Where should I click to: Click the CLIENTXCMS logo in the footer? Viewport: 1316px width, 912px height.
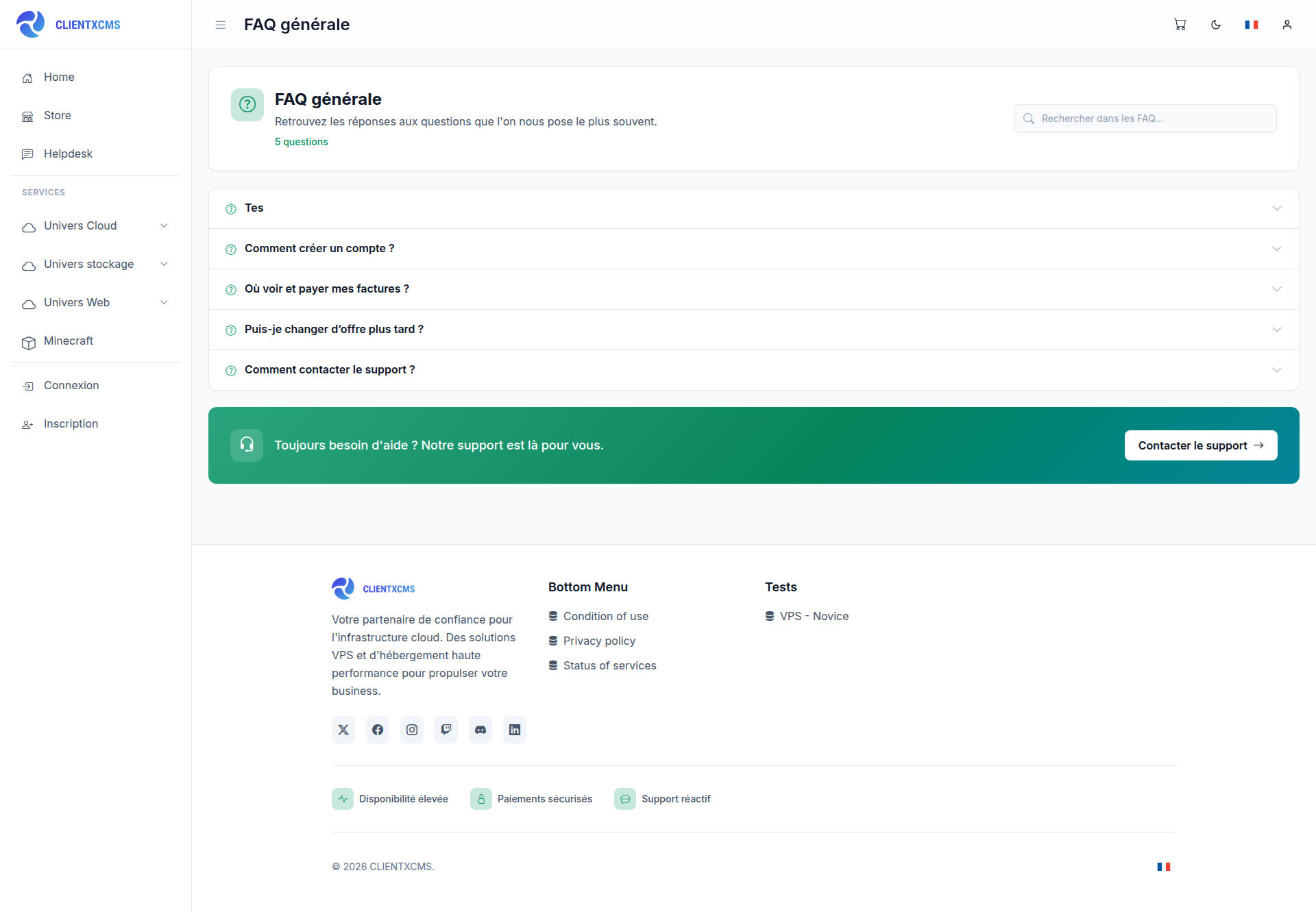tap(374, 589)
